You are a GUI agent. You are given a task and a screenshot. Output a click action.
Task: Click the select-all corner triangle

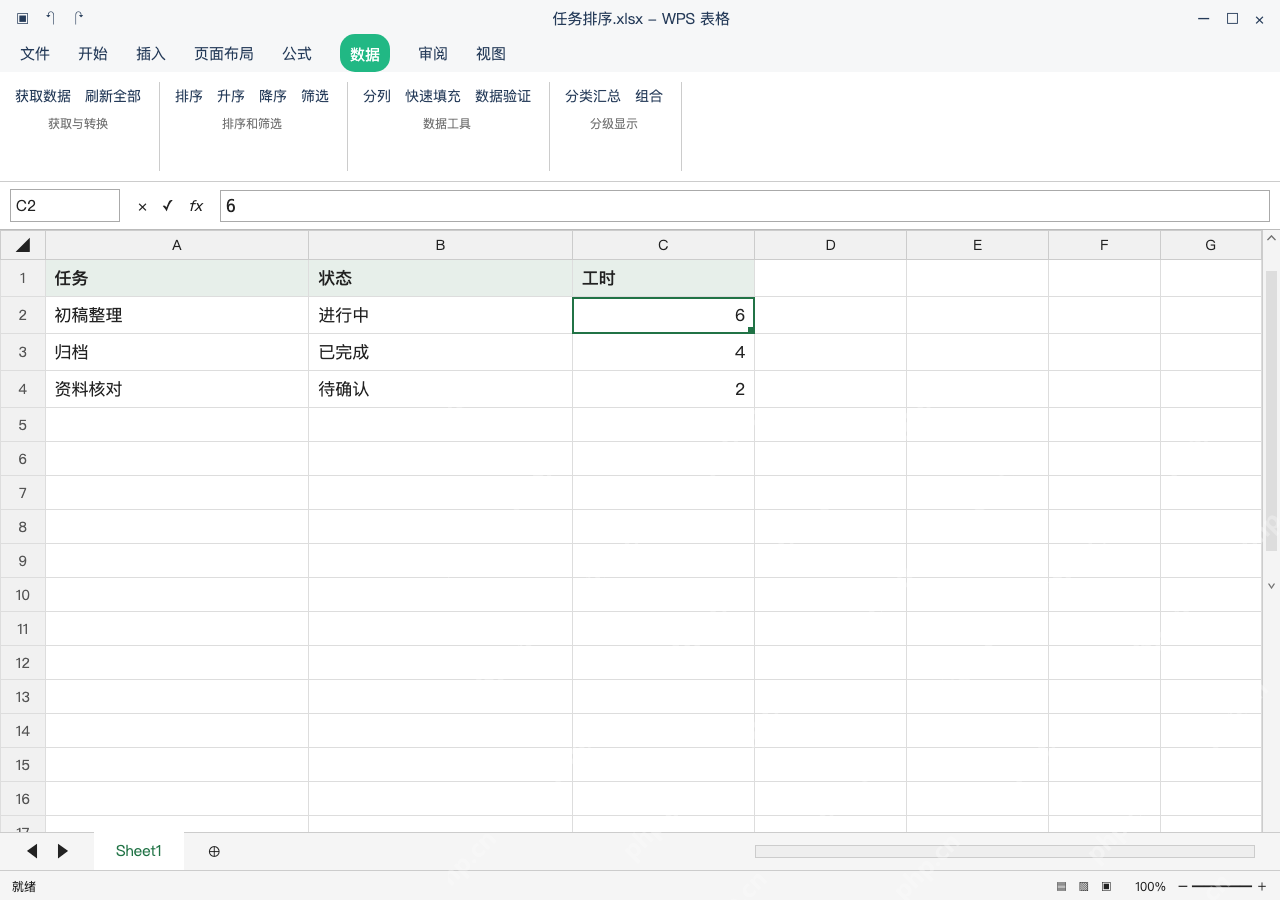(23, 245)
